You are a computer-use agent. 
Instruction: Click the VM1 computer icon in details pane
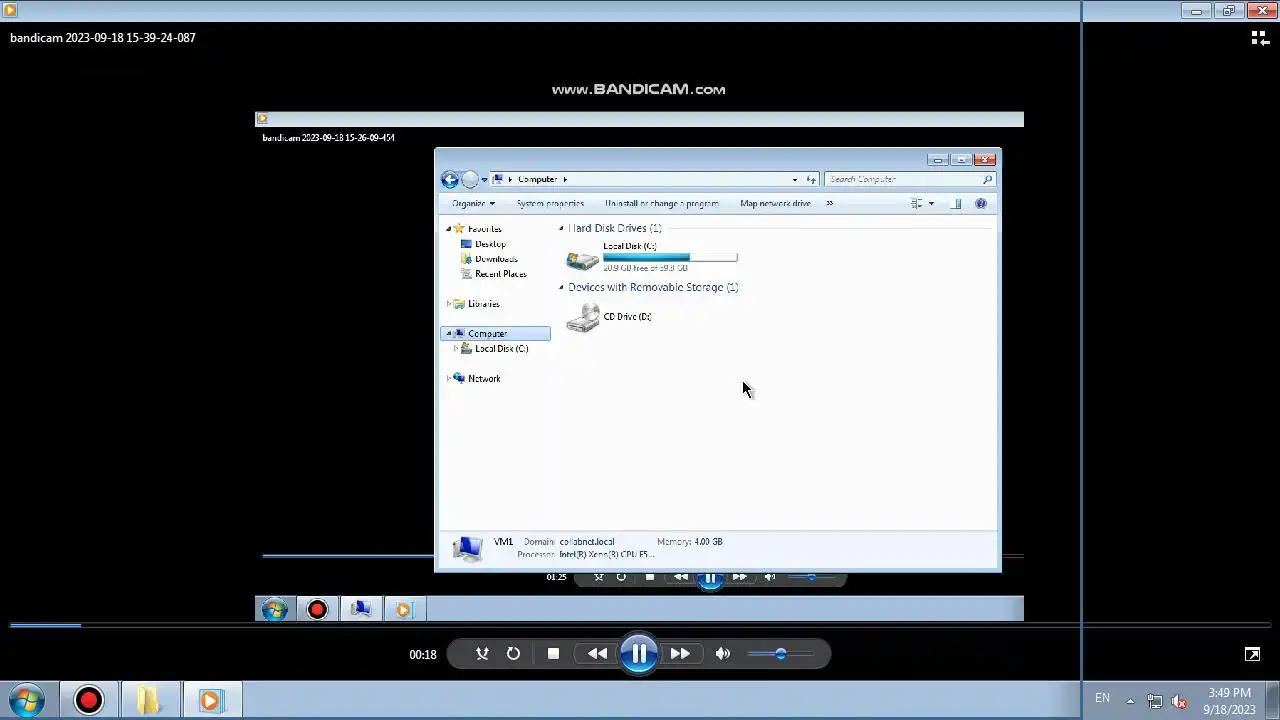pos(467,548)
